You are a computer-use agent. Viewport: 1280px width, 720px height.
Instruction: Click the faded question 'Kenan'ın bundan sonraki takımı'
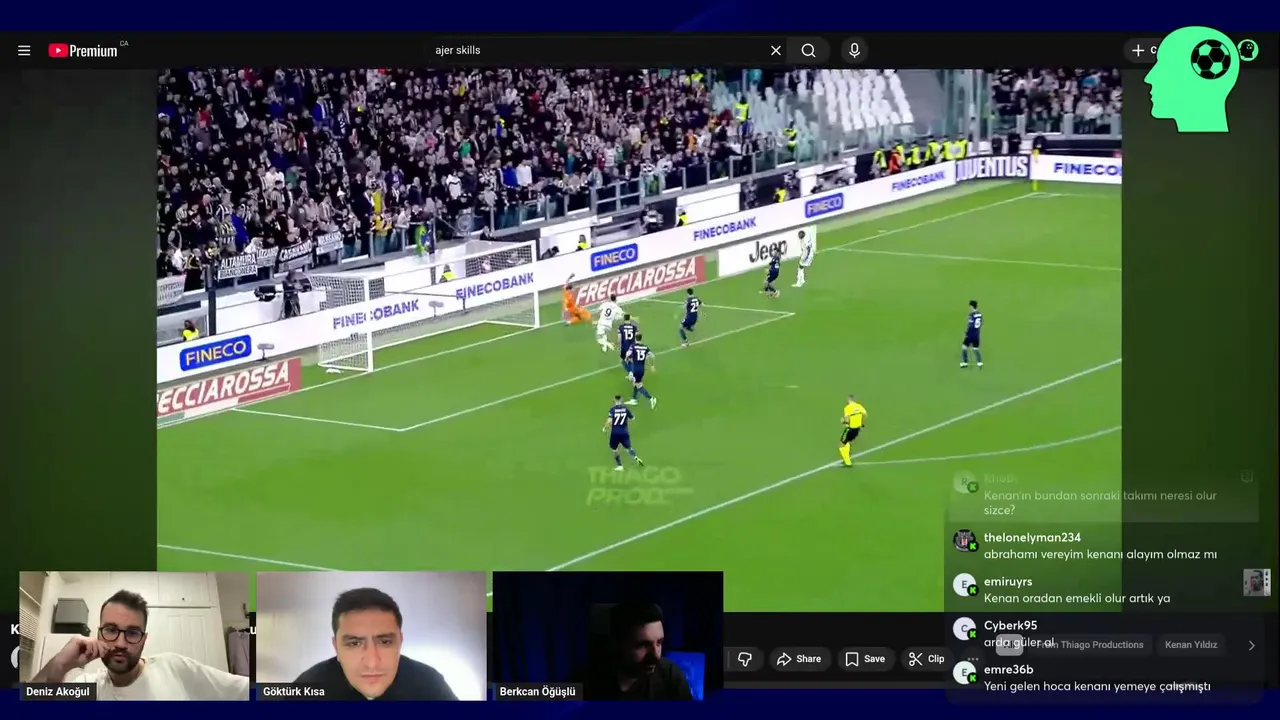coord(1100,503)
